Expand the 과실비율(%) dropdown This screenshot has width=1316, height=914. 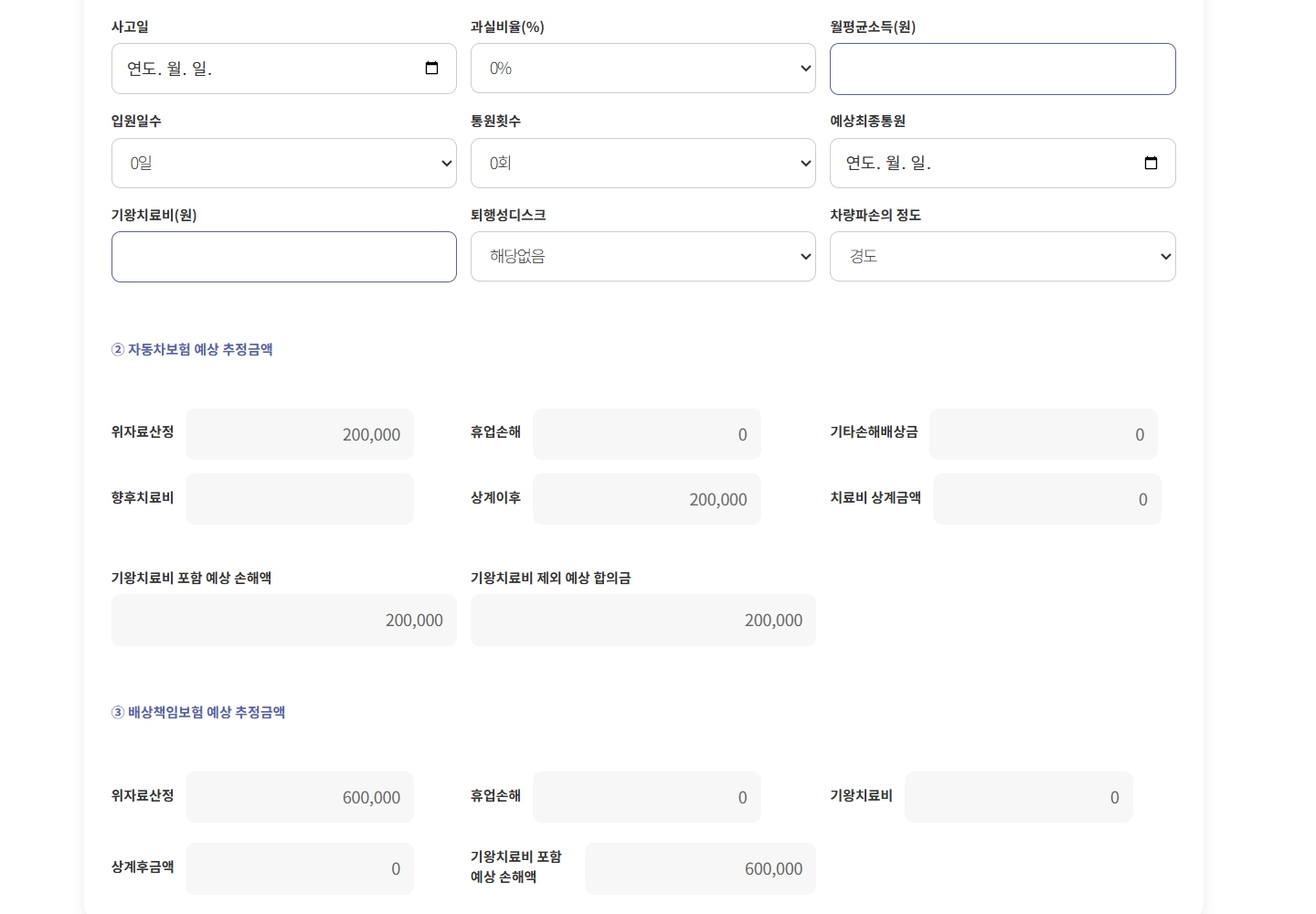(x=643, y=69)
